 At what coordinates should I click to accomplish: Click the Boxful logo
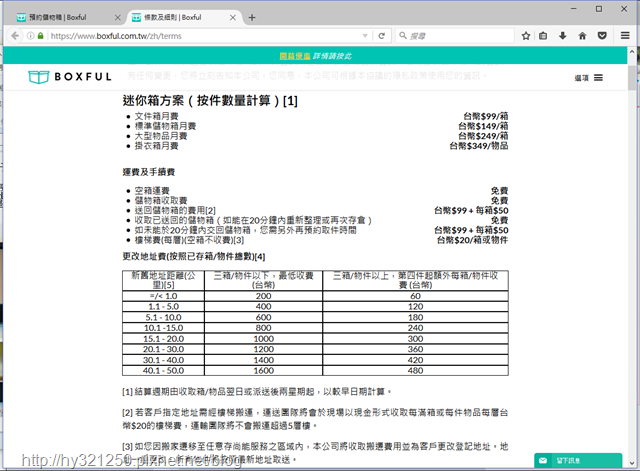(69, 77)
